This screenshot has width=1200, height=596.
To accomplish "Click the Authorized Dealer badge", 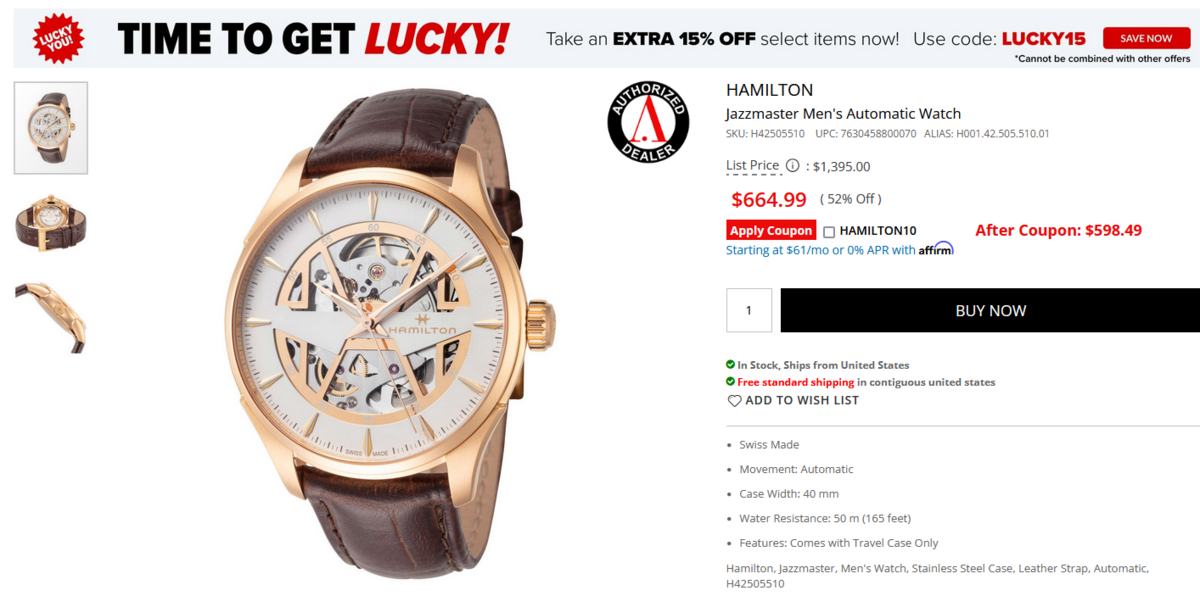I will (x=648, y=122).
